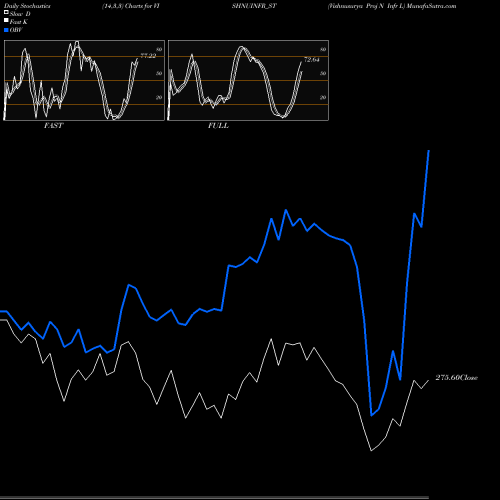Click the 20 level label in FULL chart
The height and width of the screenshot is (500, 500).
point(323,97)
